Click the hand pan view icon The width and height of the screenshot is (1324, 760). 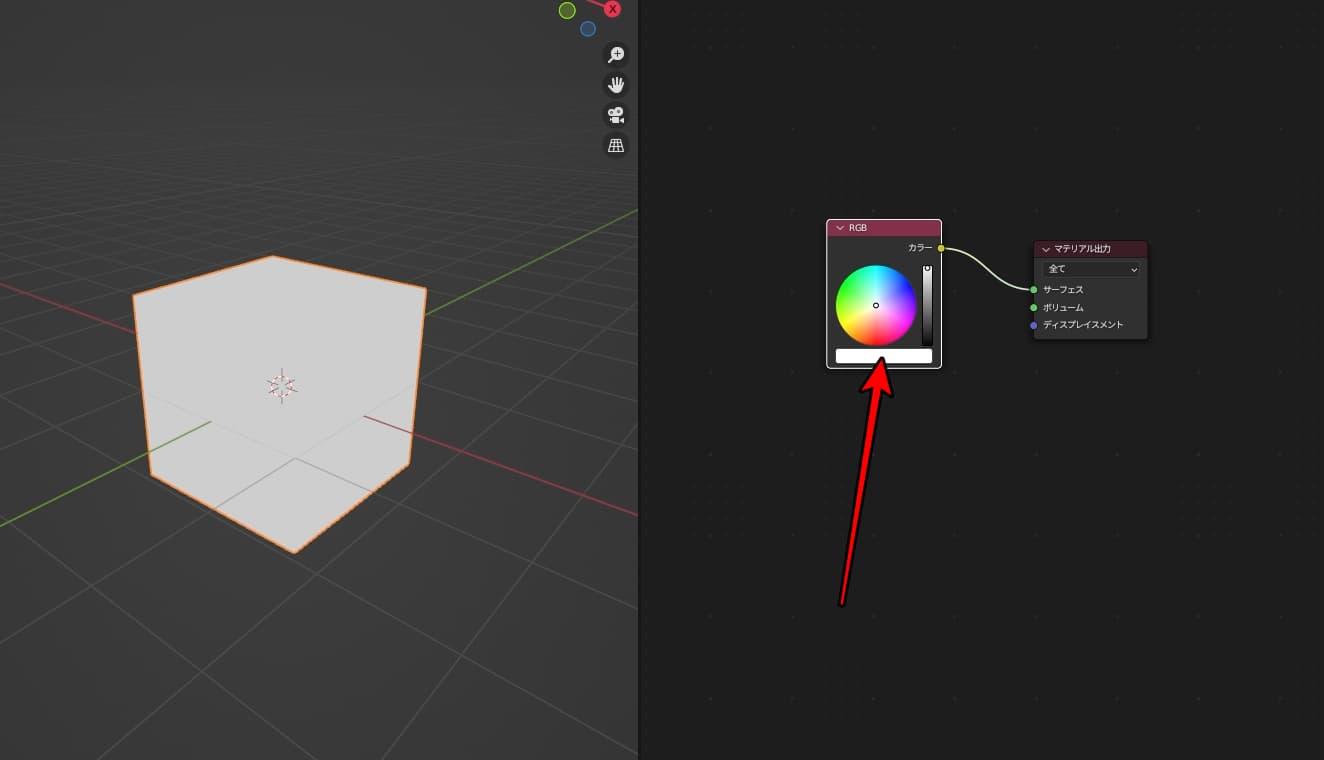pos(616,84)
